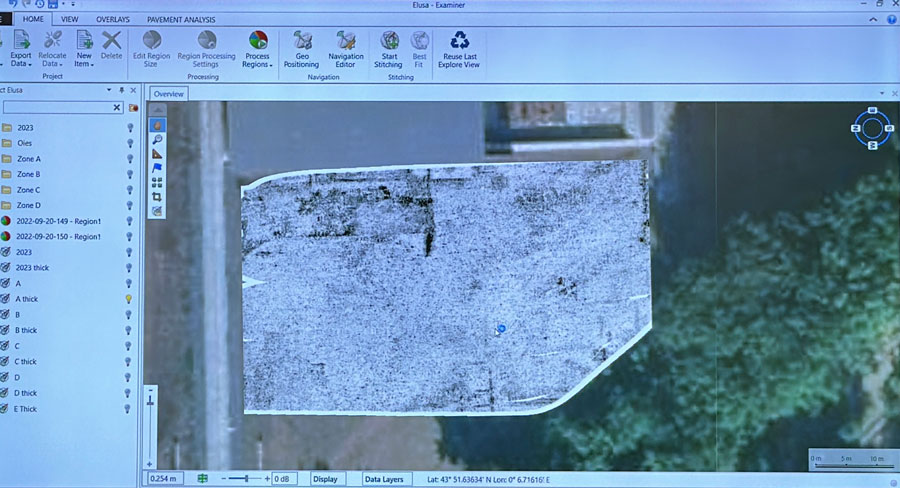Open the Export Data dropdown
Screen dimensions: 900x488
(21, 64)
